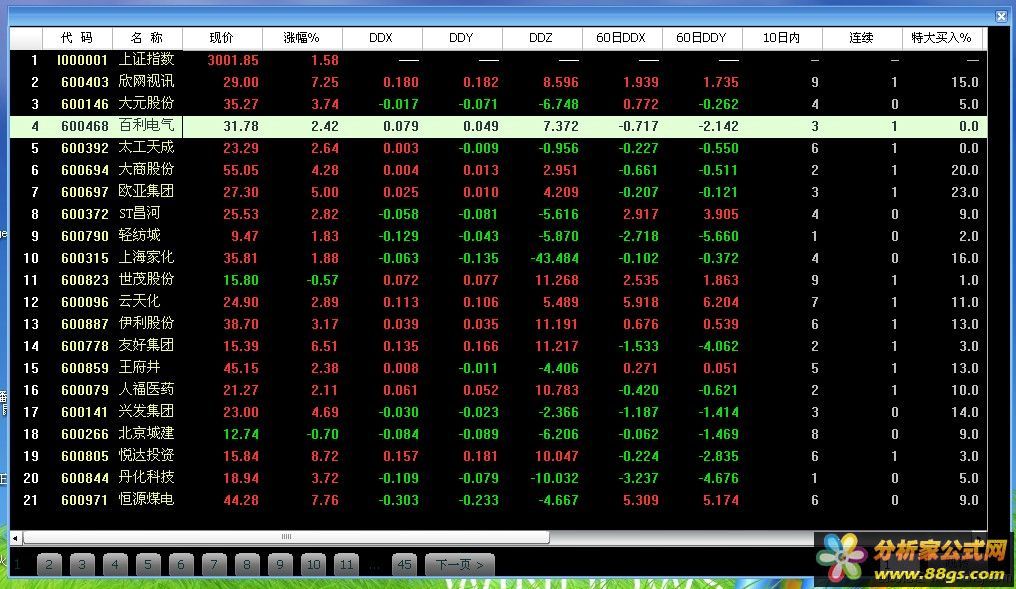Sort by the 现价 column header
The width and height of the screenshot is (1016, 589).
click(x=222, y=38)
